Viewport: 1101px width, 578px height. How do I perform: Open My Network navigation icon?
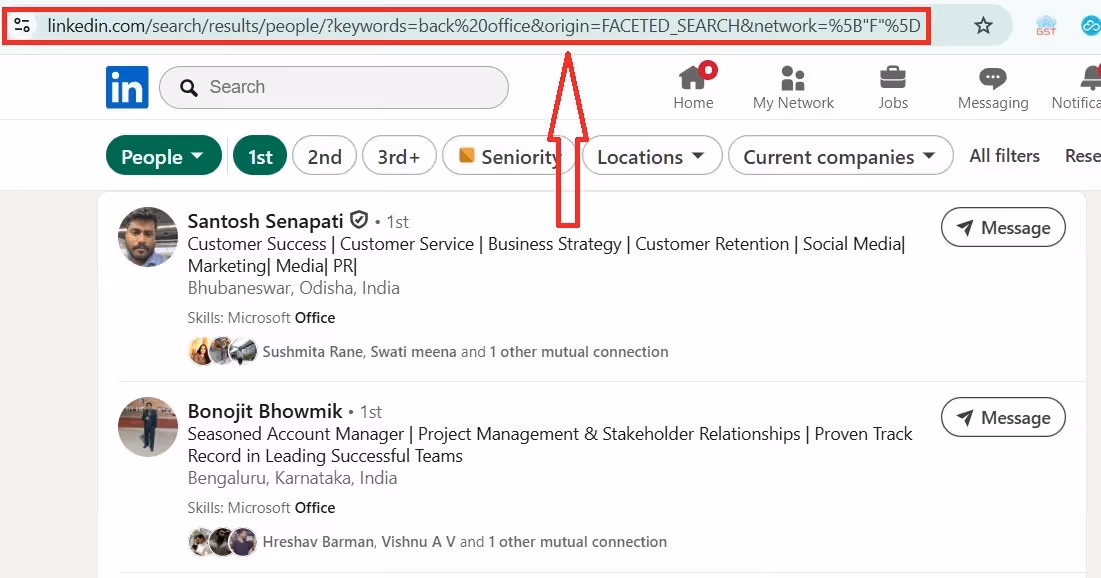click(x=793, y=87)
